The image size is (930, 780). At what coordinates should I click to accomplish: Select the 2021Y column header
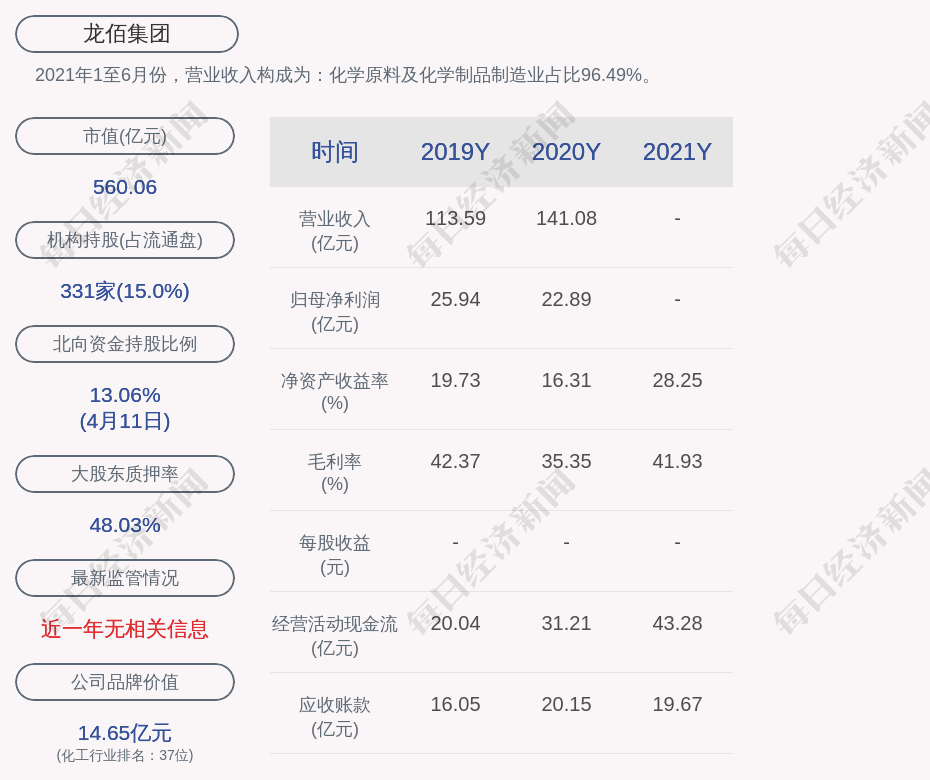[677, 152]
